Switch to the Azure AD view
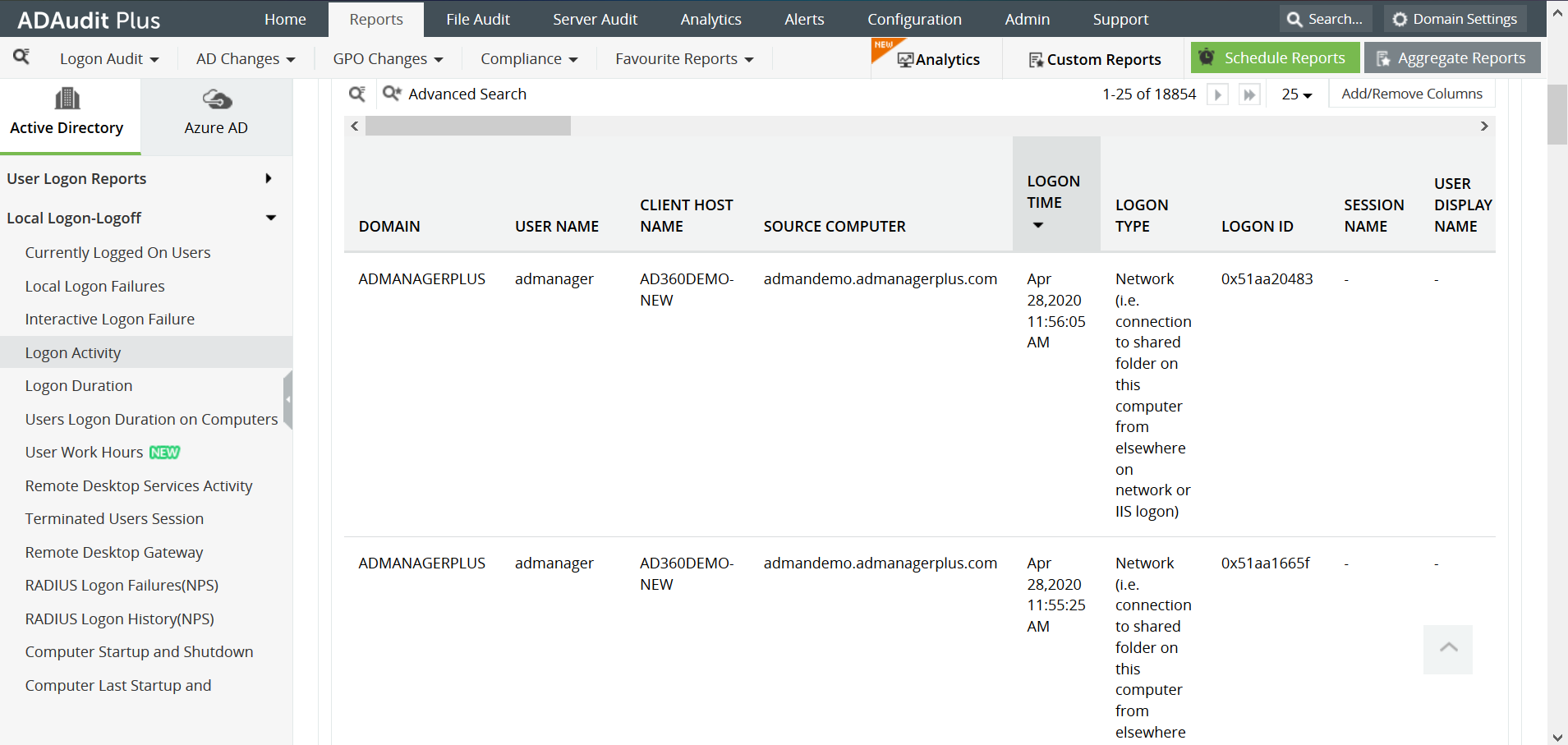Viewport: 1568px width, 745px height. [x=215, y=113]
